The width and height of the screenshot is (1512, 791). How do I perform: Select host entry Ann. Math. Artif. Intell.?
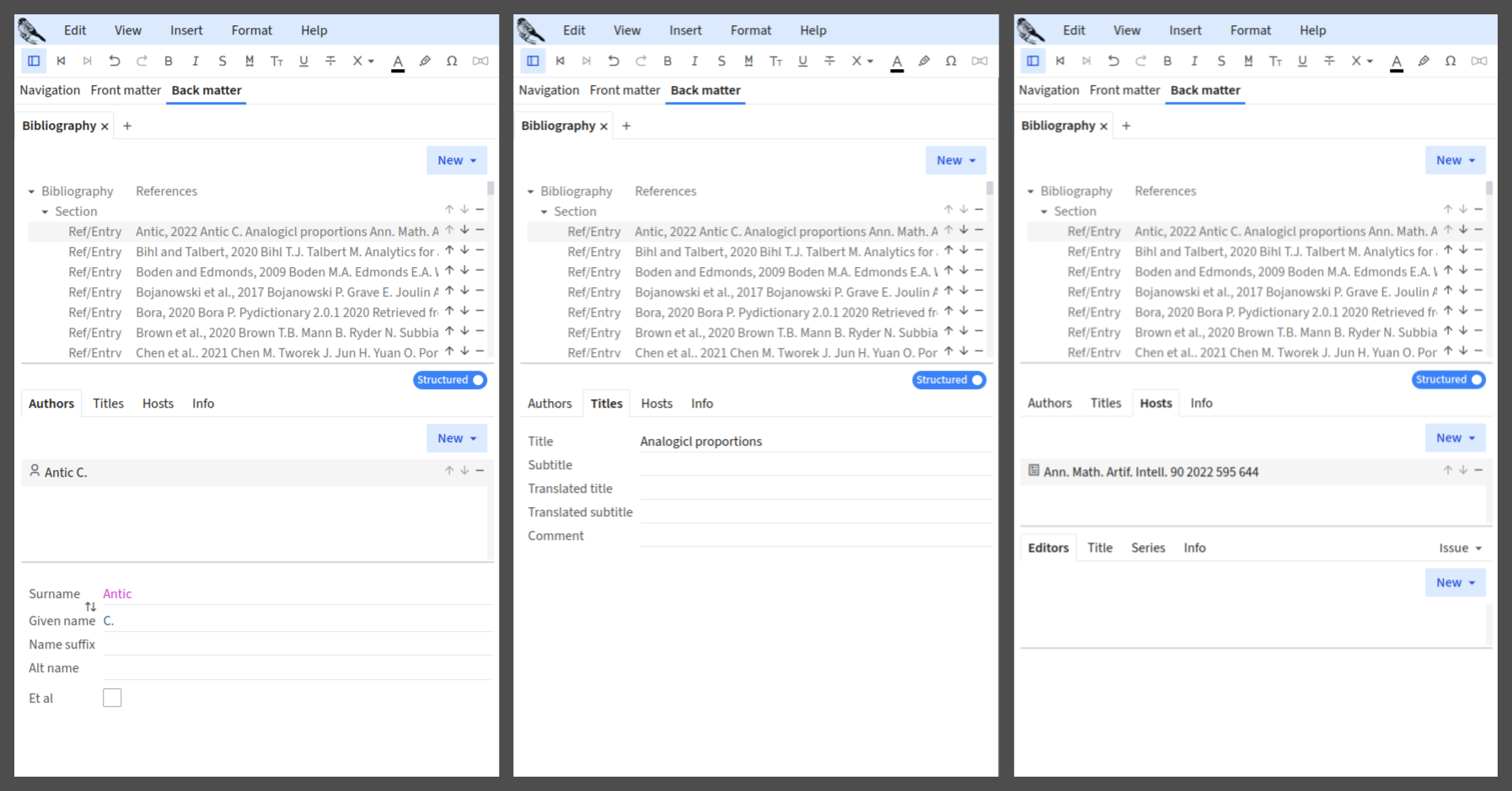[1150, 472]
